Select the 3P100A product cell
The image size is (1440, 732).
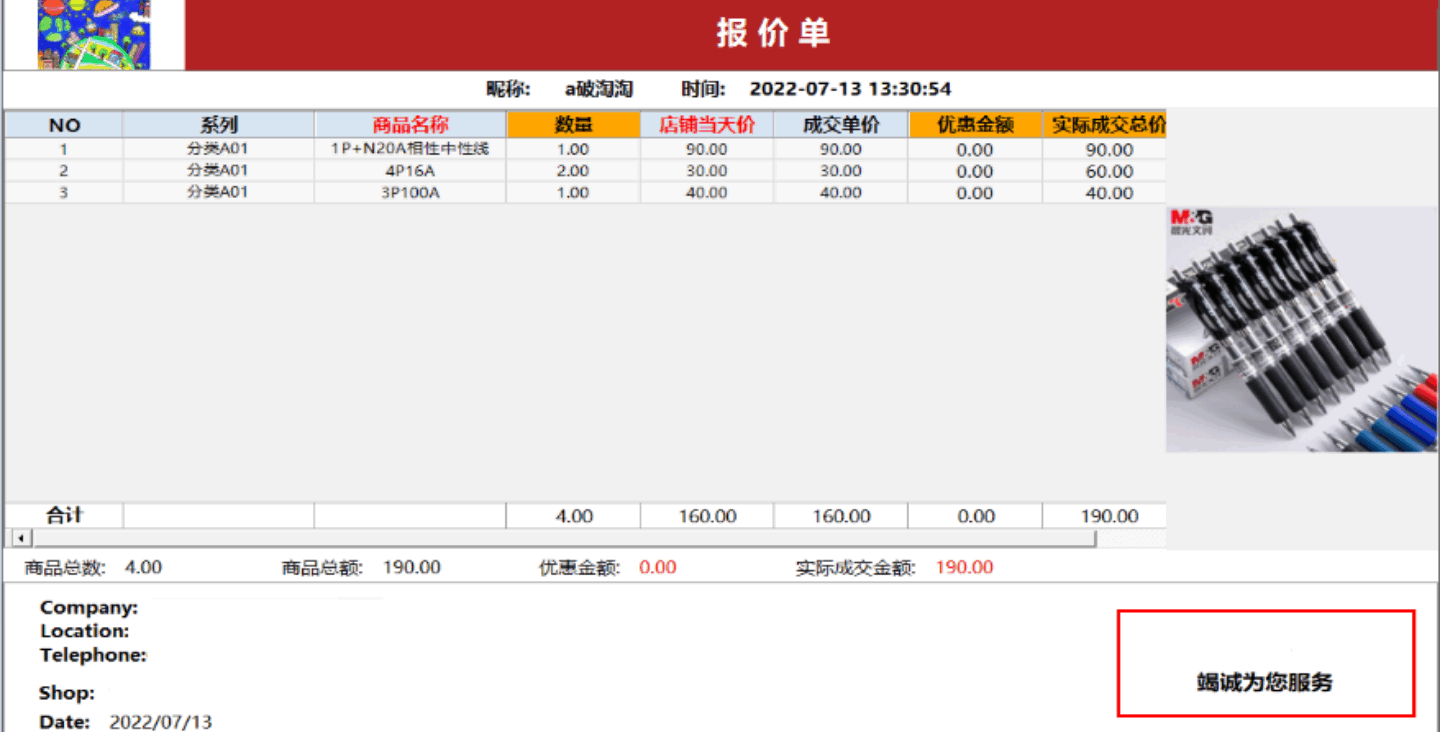410,193
